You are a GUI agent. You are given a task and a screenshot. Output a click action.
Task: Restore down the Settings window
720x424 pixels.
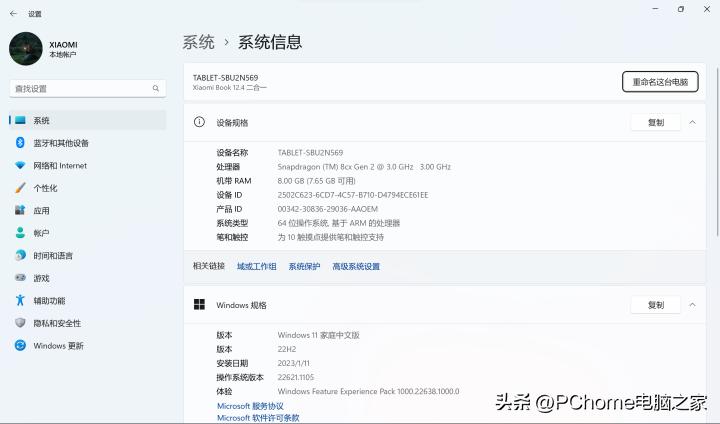pyautogui.click(x=681, y=9)
